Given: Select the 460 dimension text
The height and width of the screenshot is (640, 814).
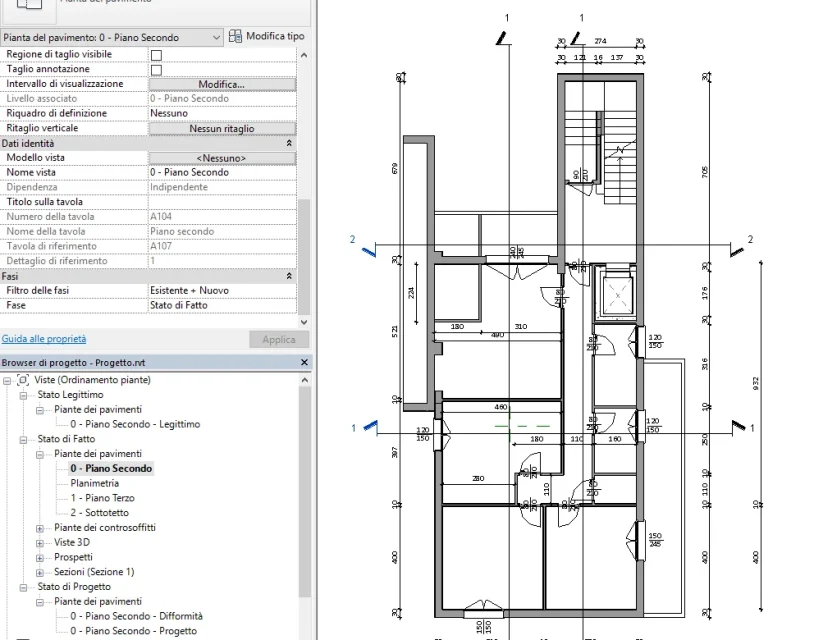Looking at the screenshot, I should pyautogui.click(x=501, y=407).
